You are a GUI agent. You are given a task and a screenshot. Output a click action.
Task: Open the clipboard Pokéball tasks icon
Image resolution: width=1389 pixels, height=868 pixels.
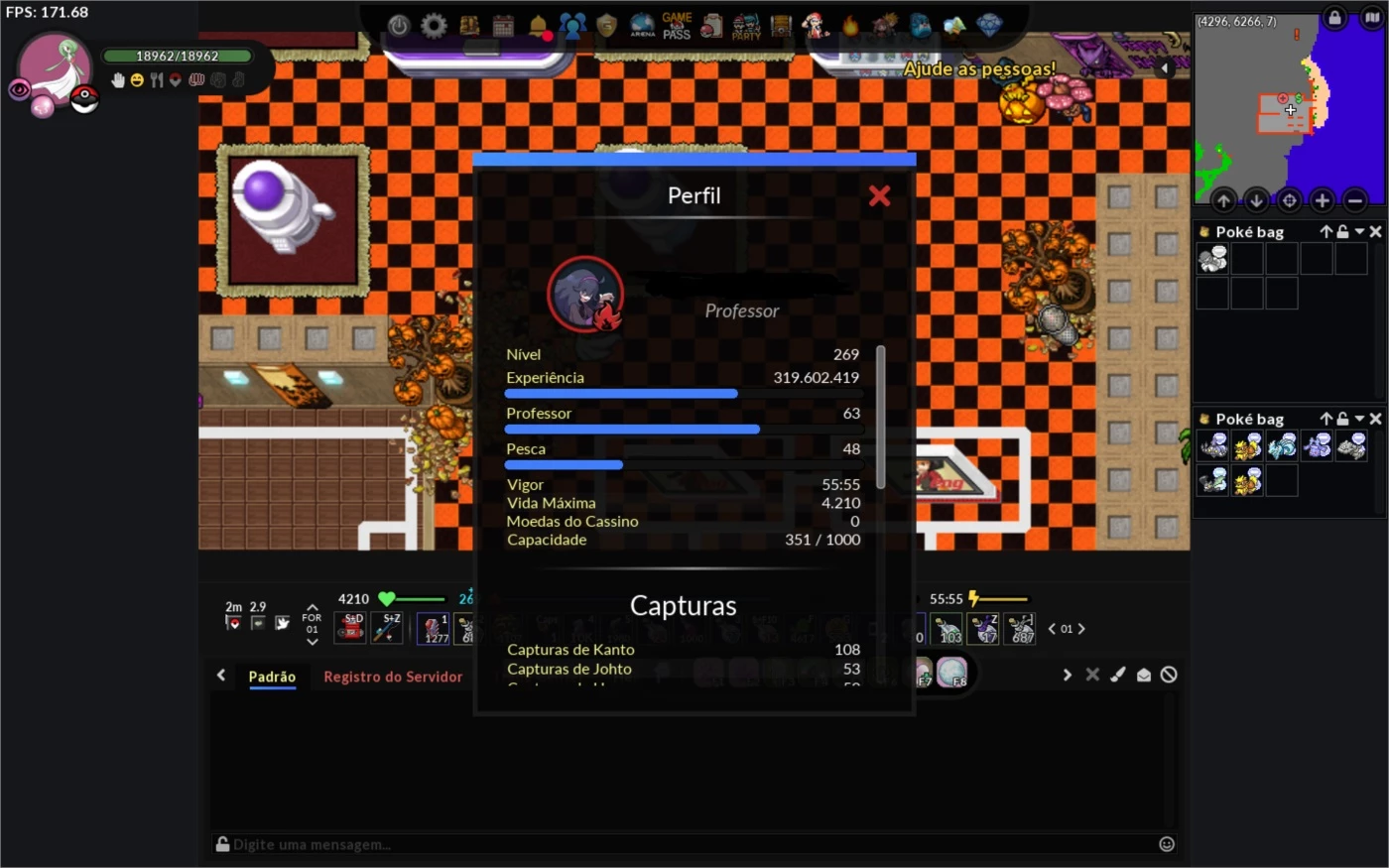coord(711,26)
